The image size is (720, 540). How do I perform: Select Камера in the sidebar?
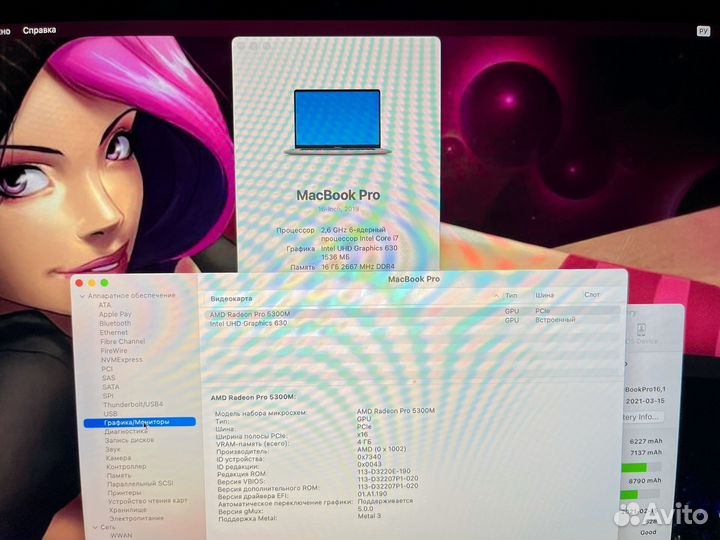click(118, 458)
